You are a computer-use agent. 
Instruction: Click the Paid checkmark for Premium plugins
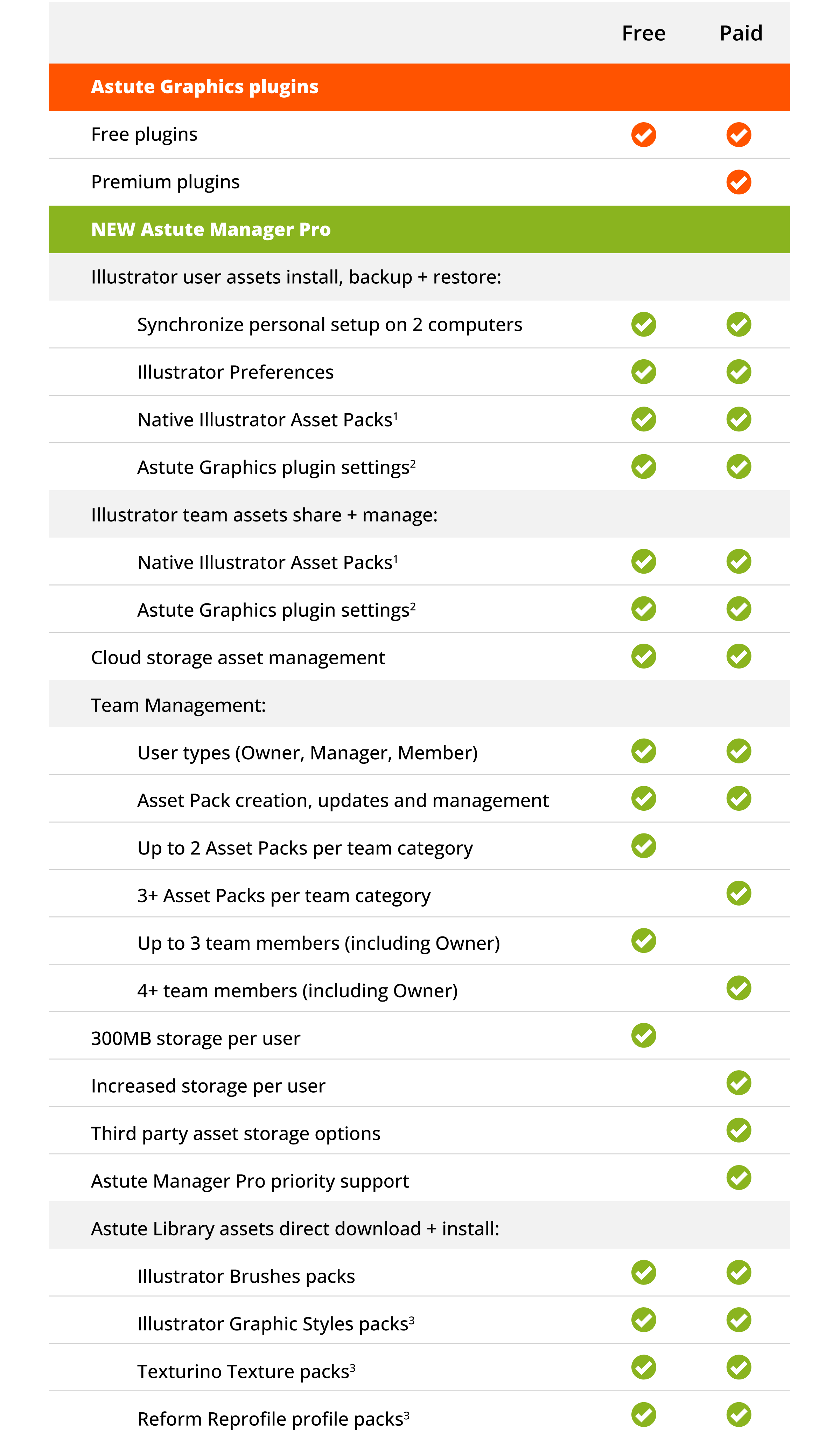pos(738,182)
